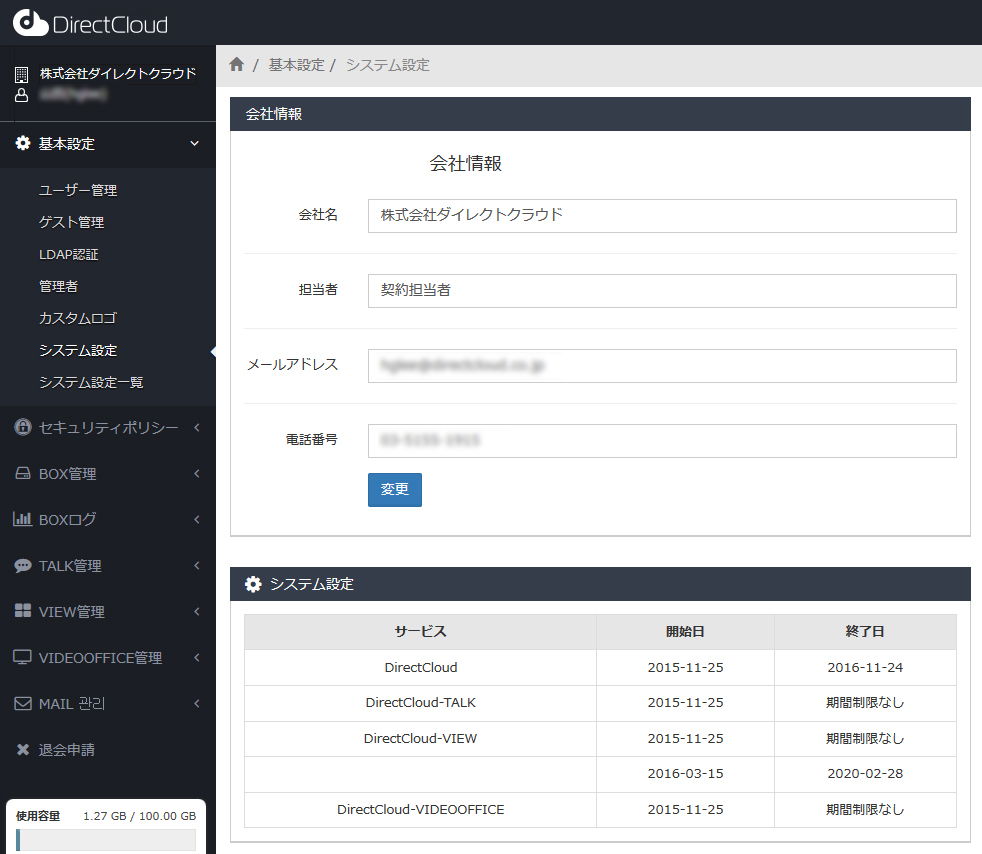Click the gear icon beside 基本設定
982x854 pixels.
click(x=23, y=143)
